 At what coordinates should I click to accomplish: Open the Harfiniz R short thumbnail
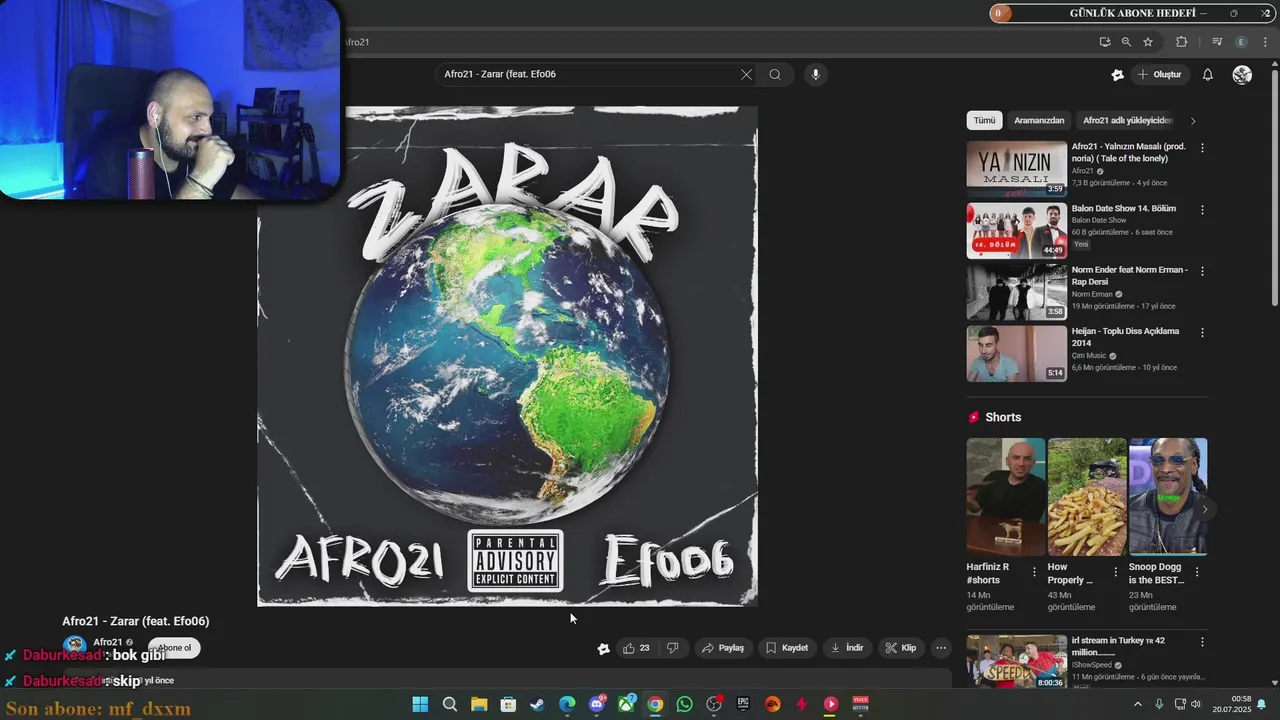tap(1005, 496)
